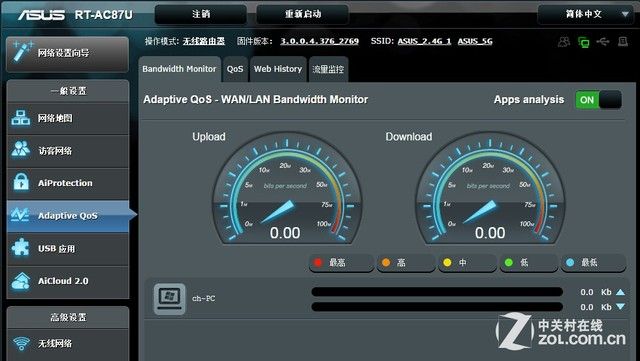
Task: Open the language dropdown menu
Action: [x=587, y=14]
